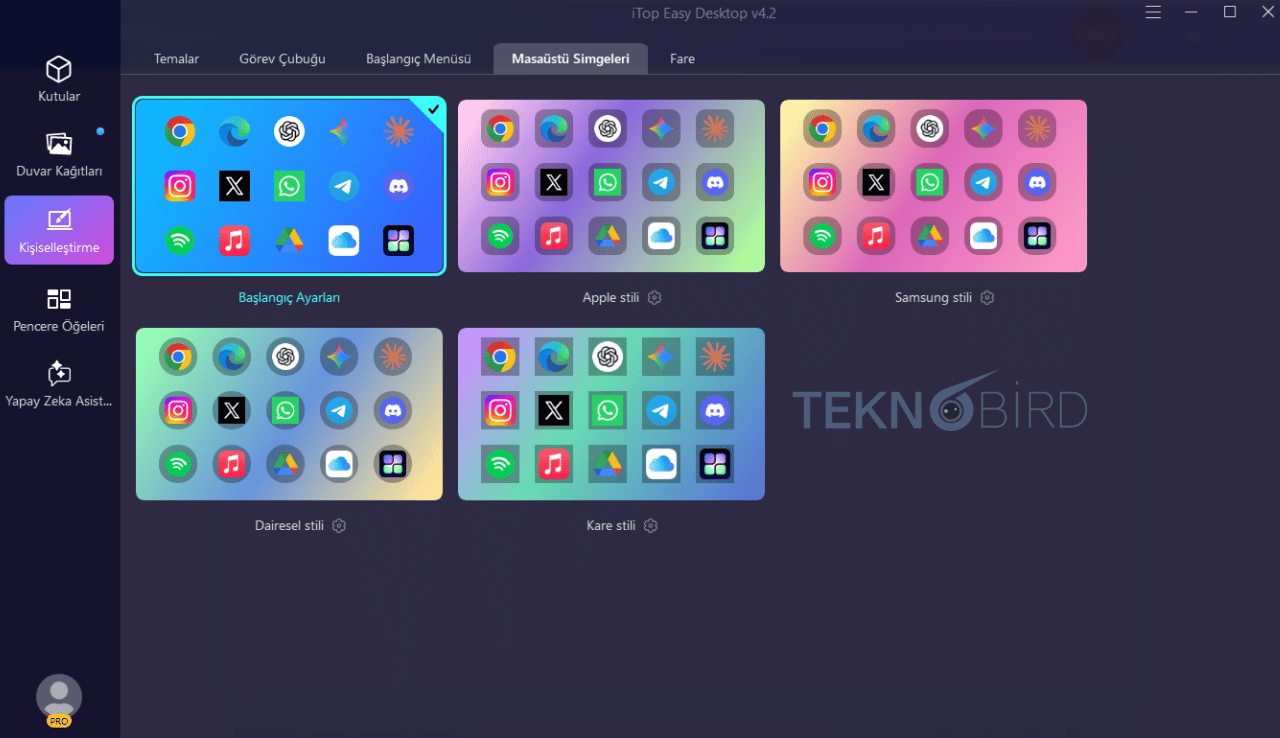Open settings gear for Apple stili

coord(654,298)
